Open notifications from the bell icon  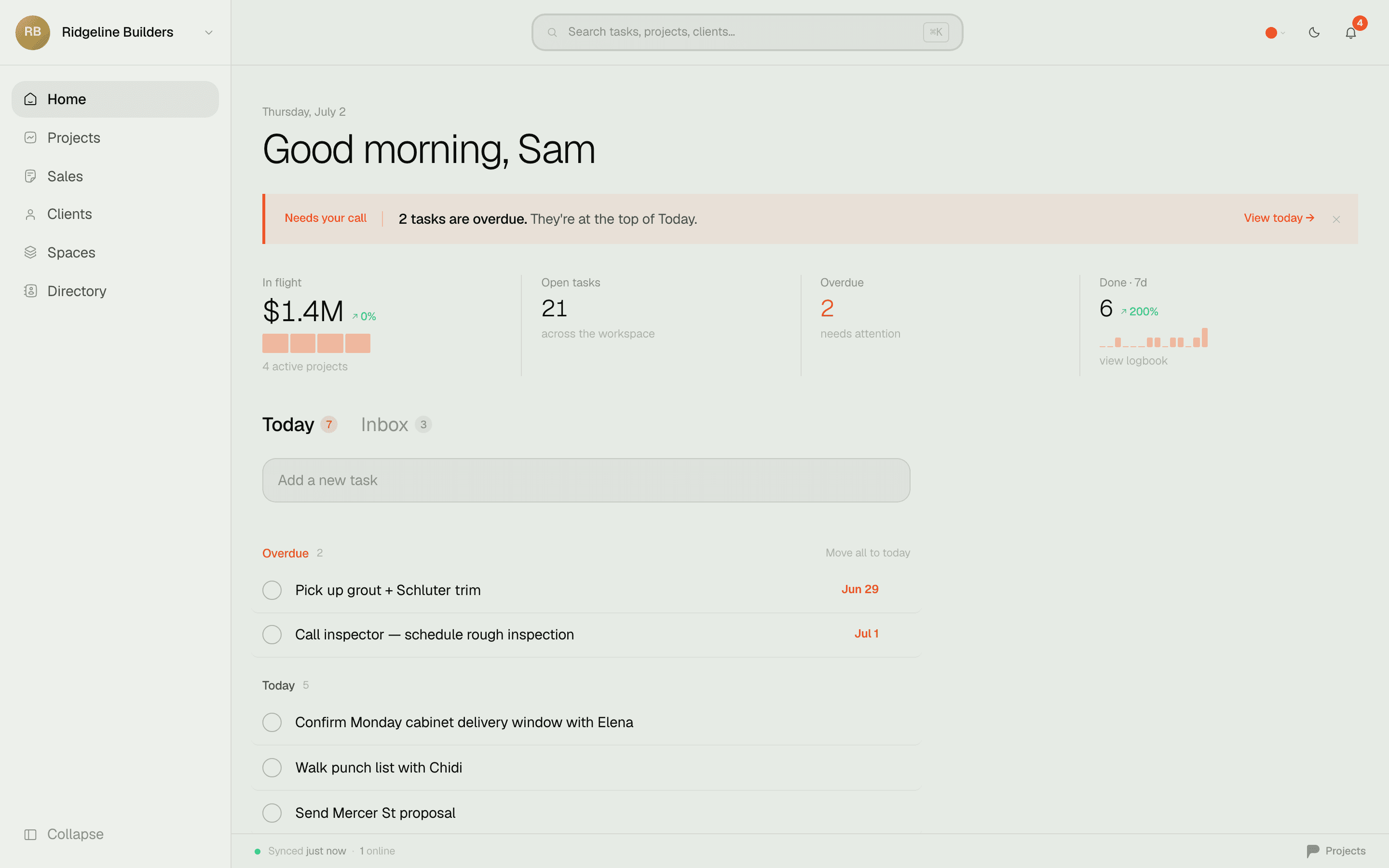[x=1350, y=33]
